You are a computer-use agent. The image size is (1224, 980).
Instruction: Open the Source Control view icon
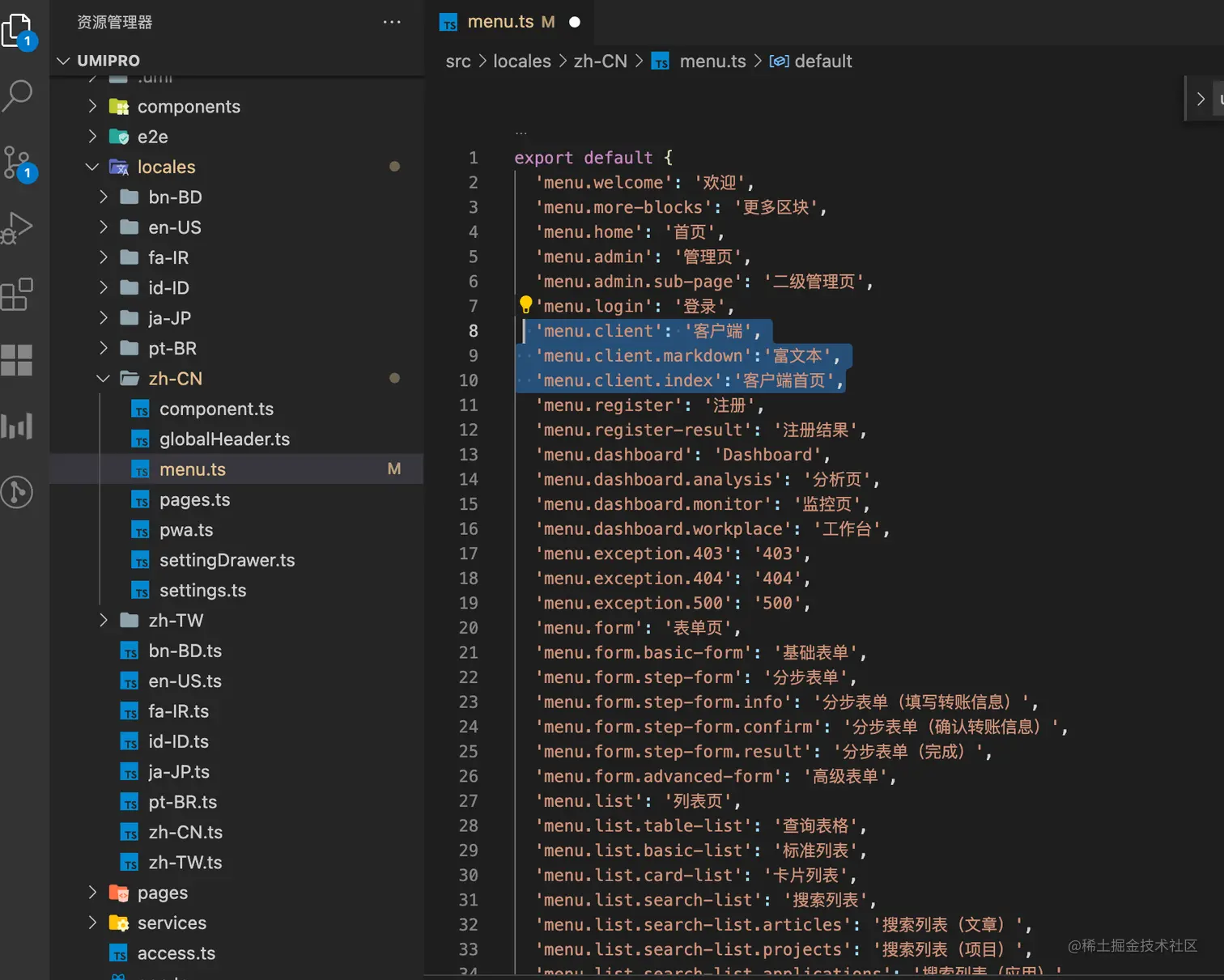click(18, 163)
